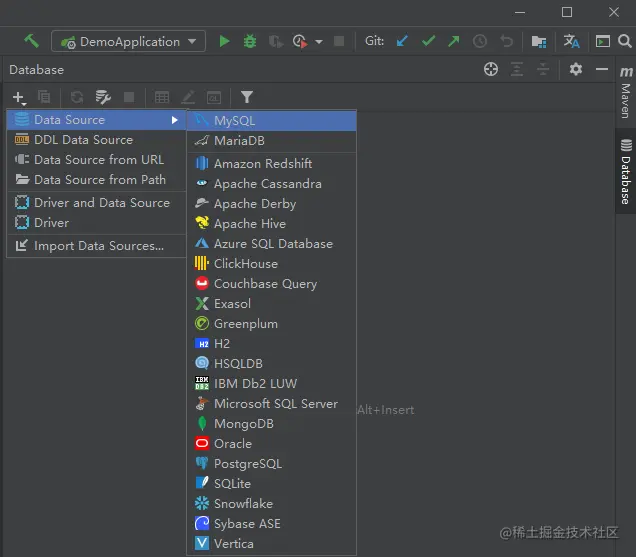The height and width of the screenshot is (557, 636).
Task: Click the Collapse All icon in Database panel
Action: coord(543,69)
